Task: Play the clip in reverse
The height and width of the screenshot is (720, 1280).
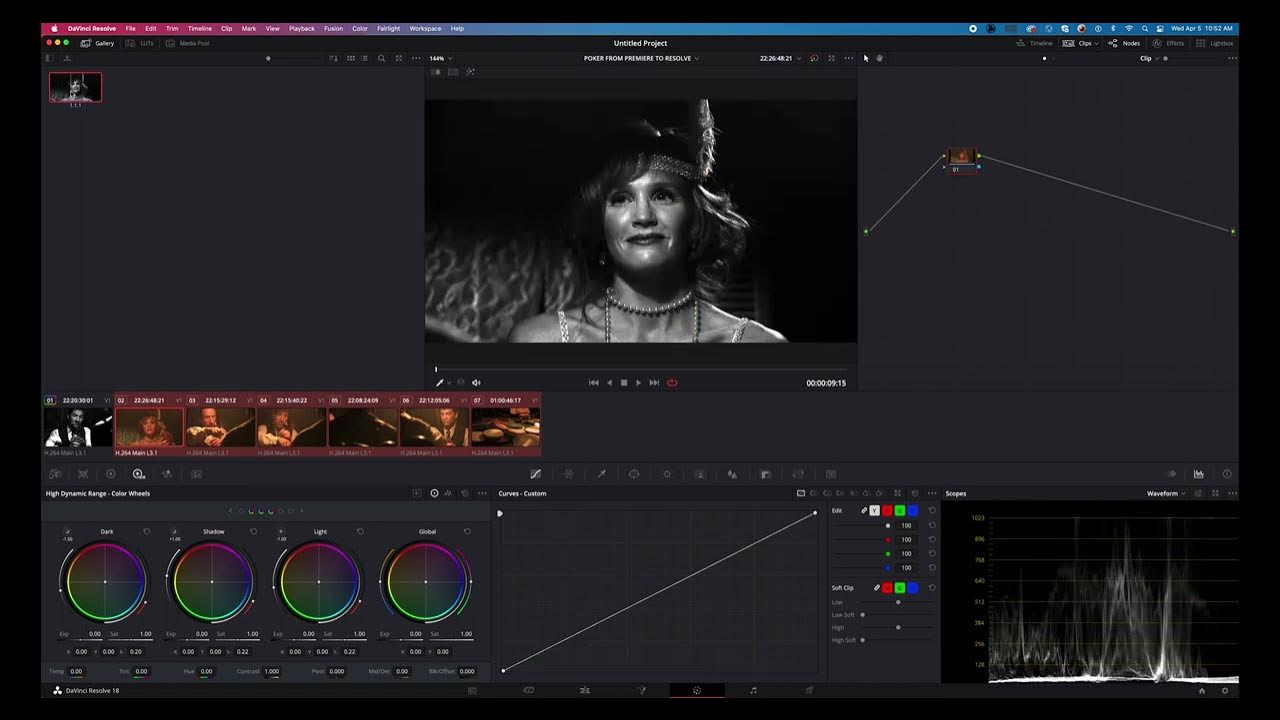Action: click(x=609, y=382)
